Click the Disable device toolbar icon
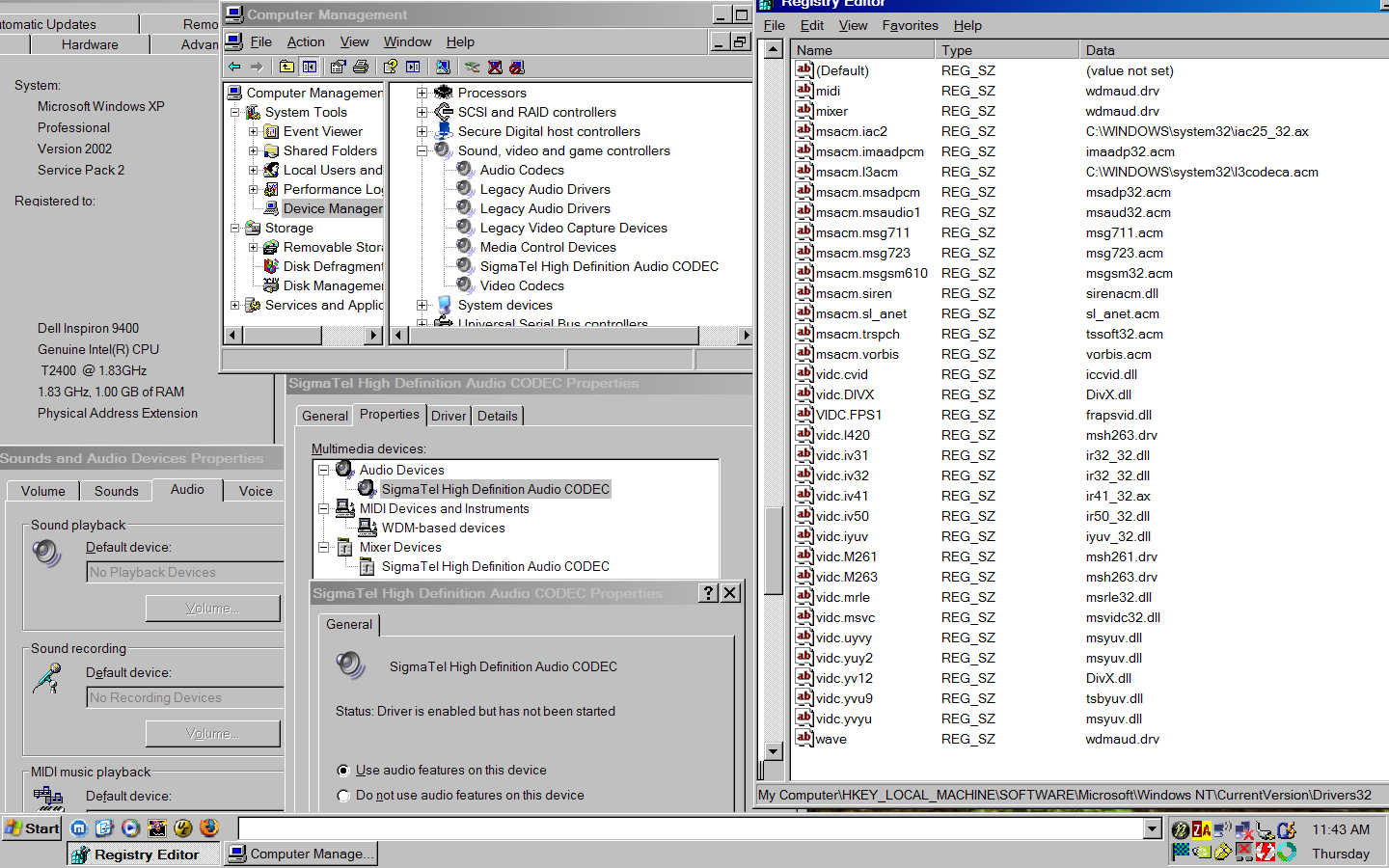 (517, 67)
